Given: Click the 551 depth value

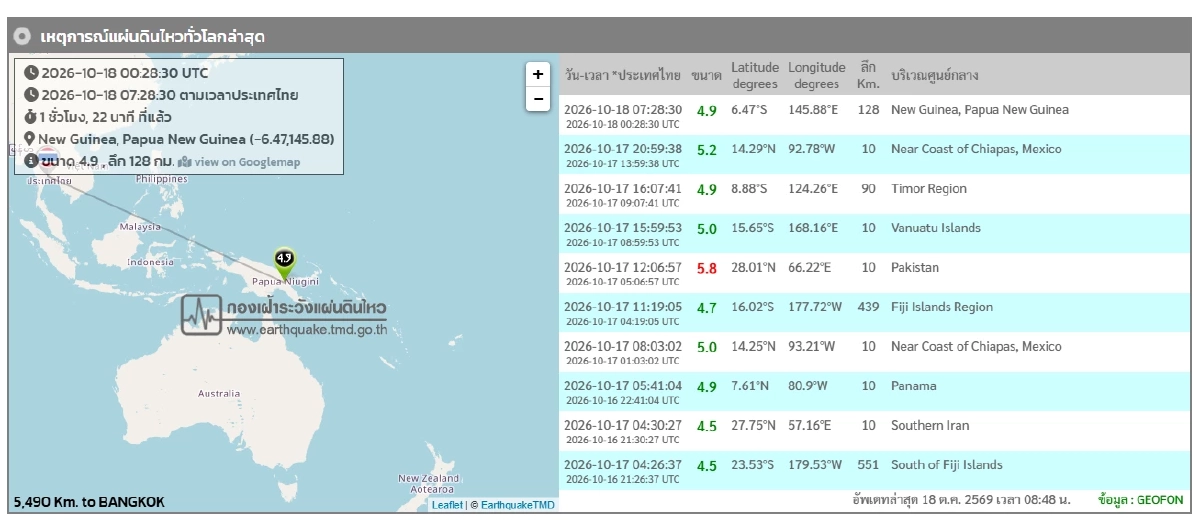Looking at the screenshot, I should pyautogui.click(x=868, y=465).
